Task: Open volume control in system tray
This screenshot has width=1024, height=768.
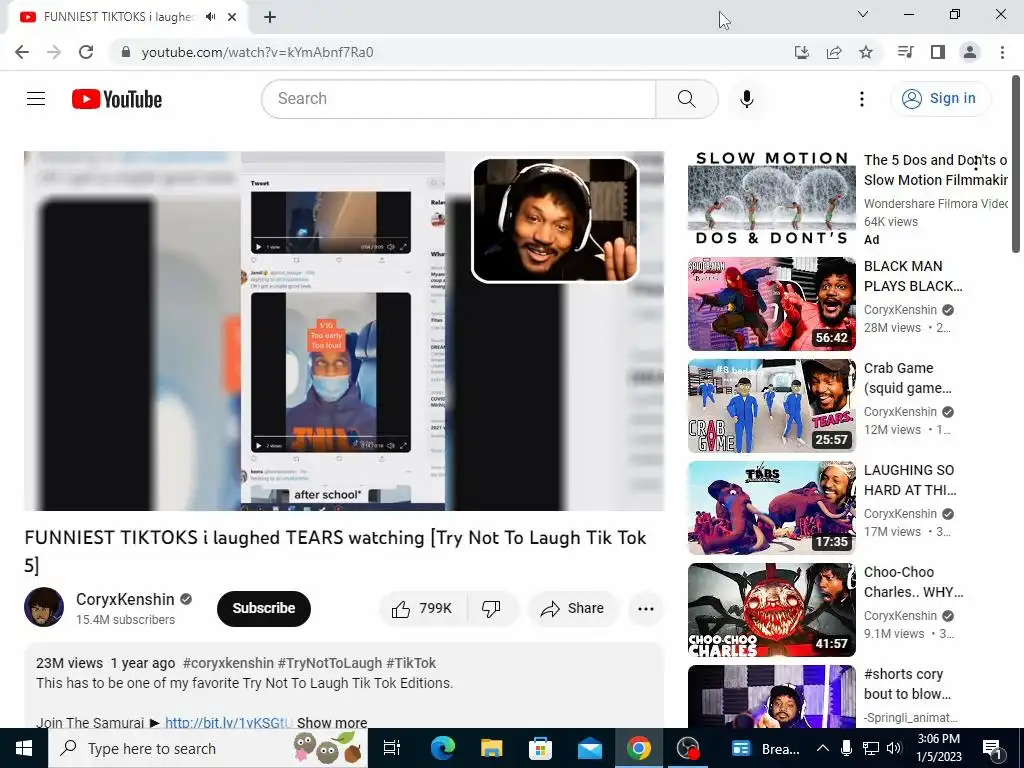Action: click(894, 748)
